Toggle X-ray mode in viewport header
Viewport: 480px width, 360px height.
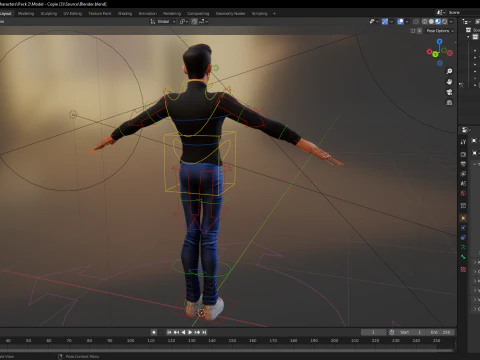tap(416, 21)
